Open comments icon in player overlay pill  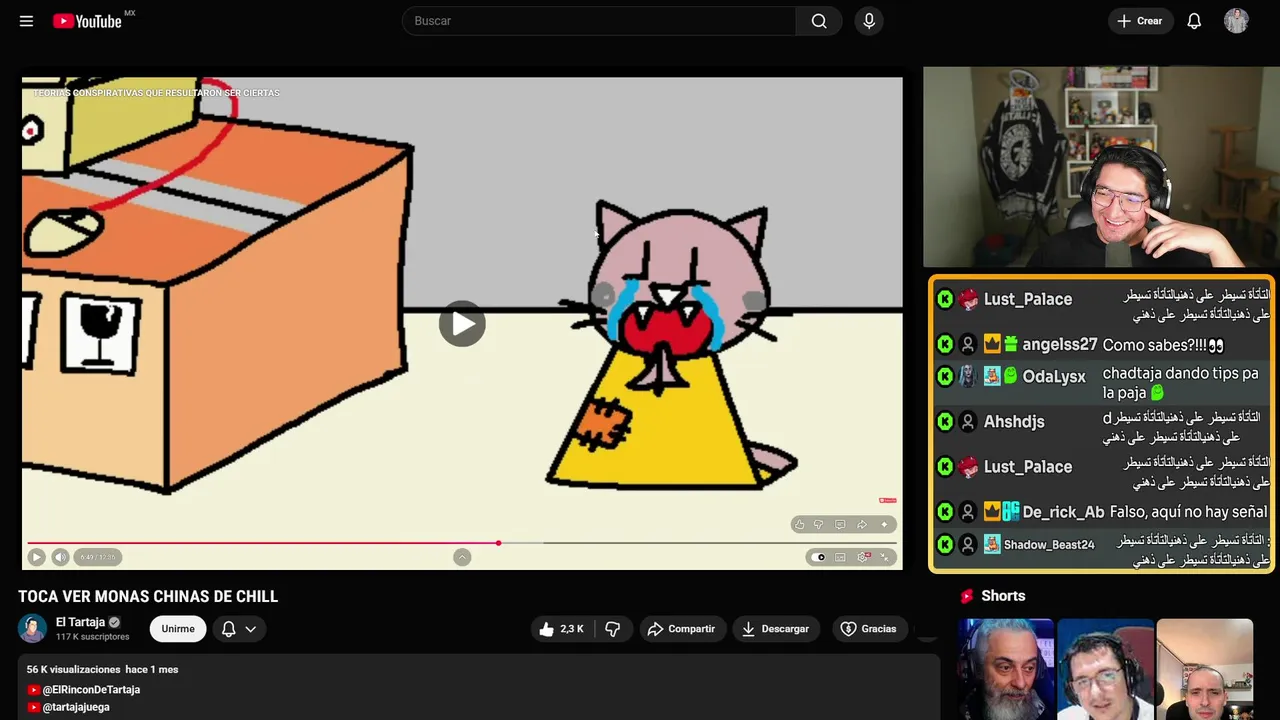(x=840, y=524)
